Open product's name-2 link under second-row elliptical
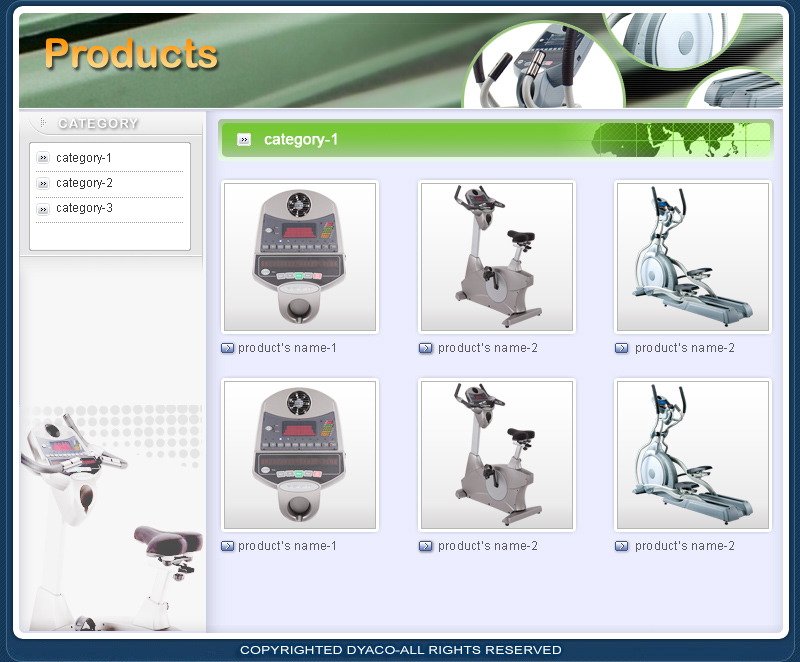800x662 pixels. 685,546
